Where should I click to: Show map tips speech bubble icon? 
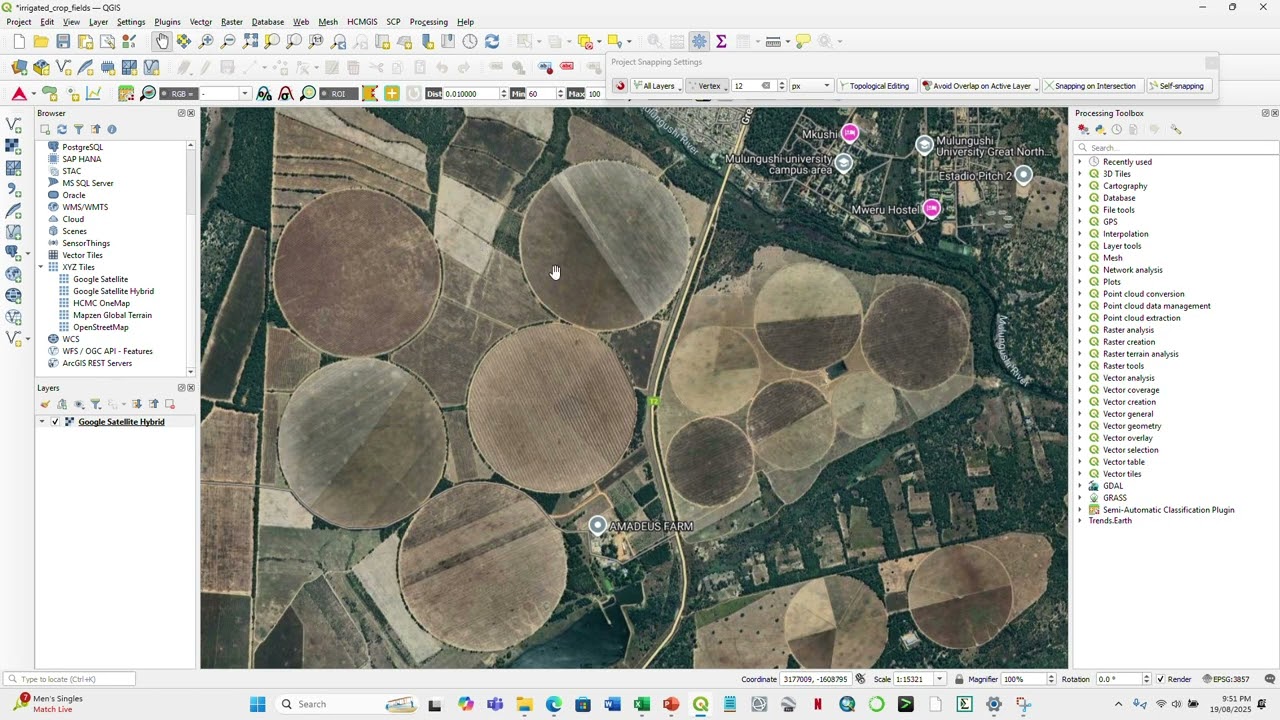tap(803, 41)
